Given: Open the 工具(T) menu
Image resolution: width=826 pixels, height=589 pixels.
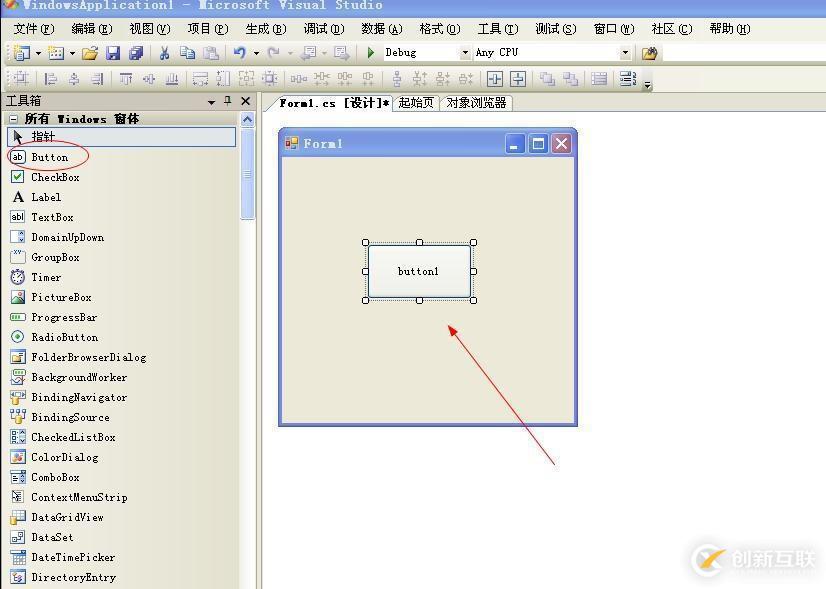Looking at the screenshot, I should pyautogui.click(x=498, y=29).
